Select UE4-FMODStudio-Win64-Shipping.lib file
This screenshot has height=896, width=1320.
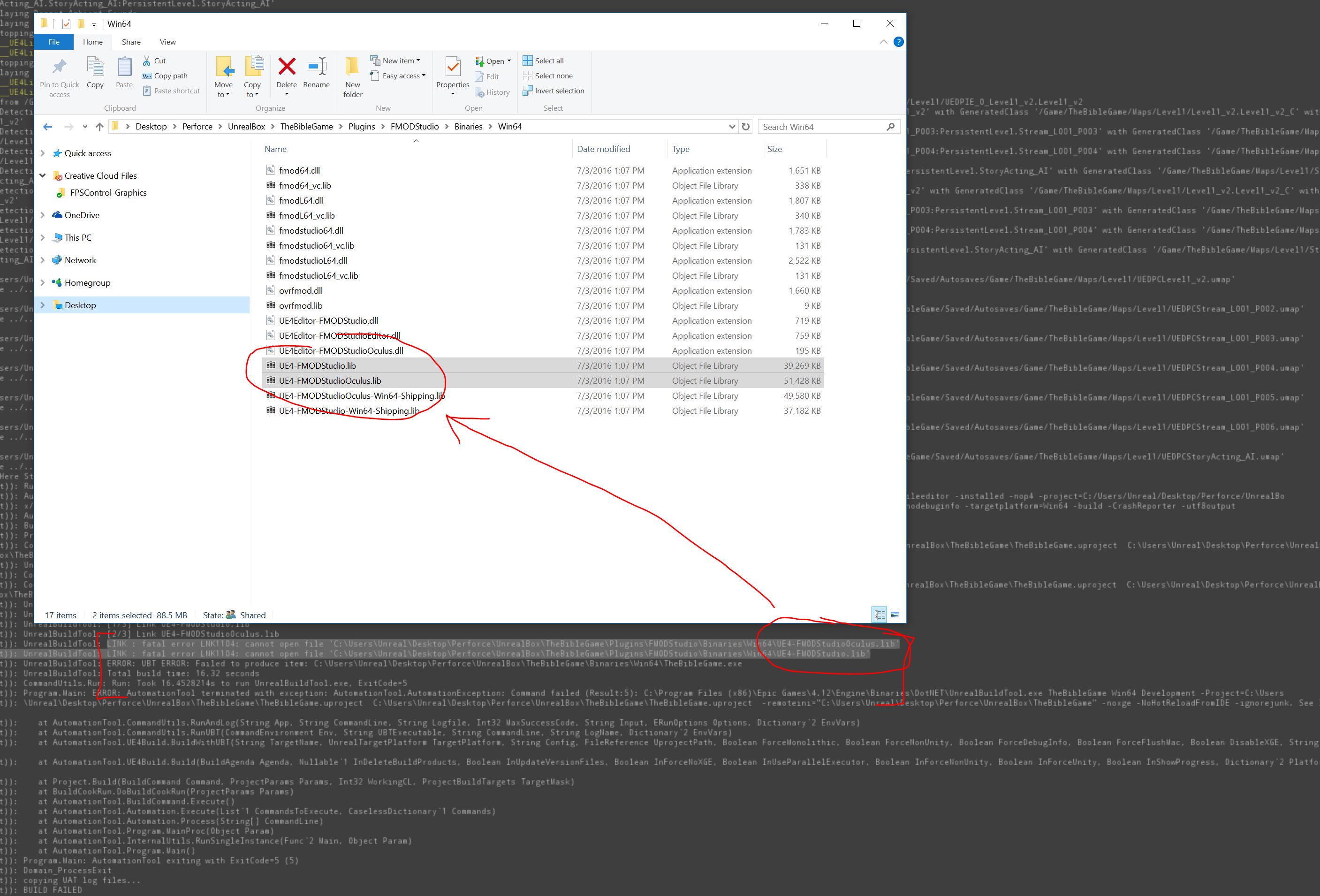[x=349, y=411]
